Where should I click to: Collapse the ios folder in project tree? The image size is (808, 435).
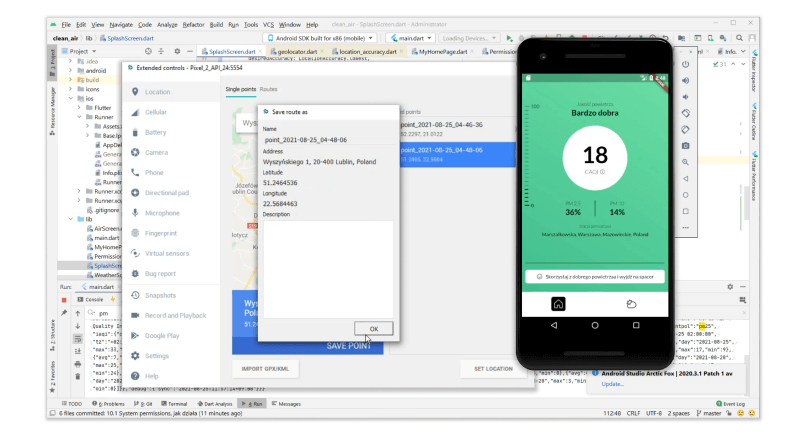click(69, 98)
